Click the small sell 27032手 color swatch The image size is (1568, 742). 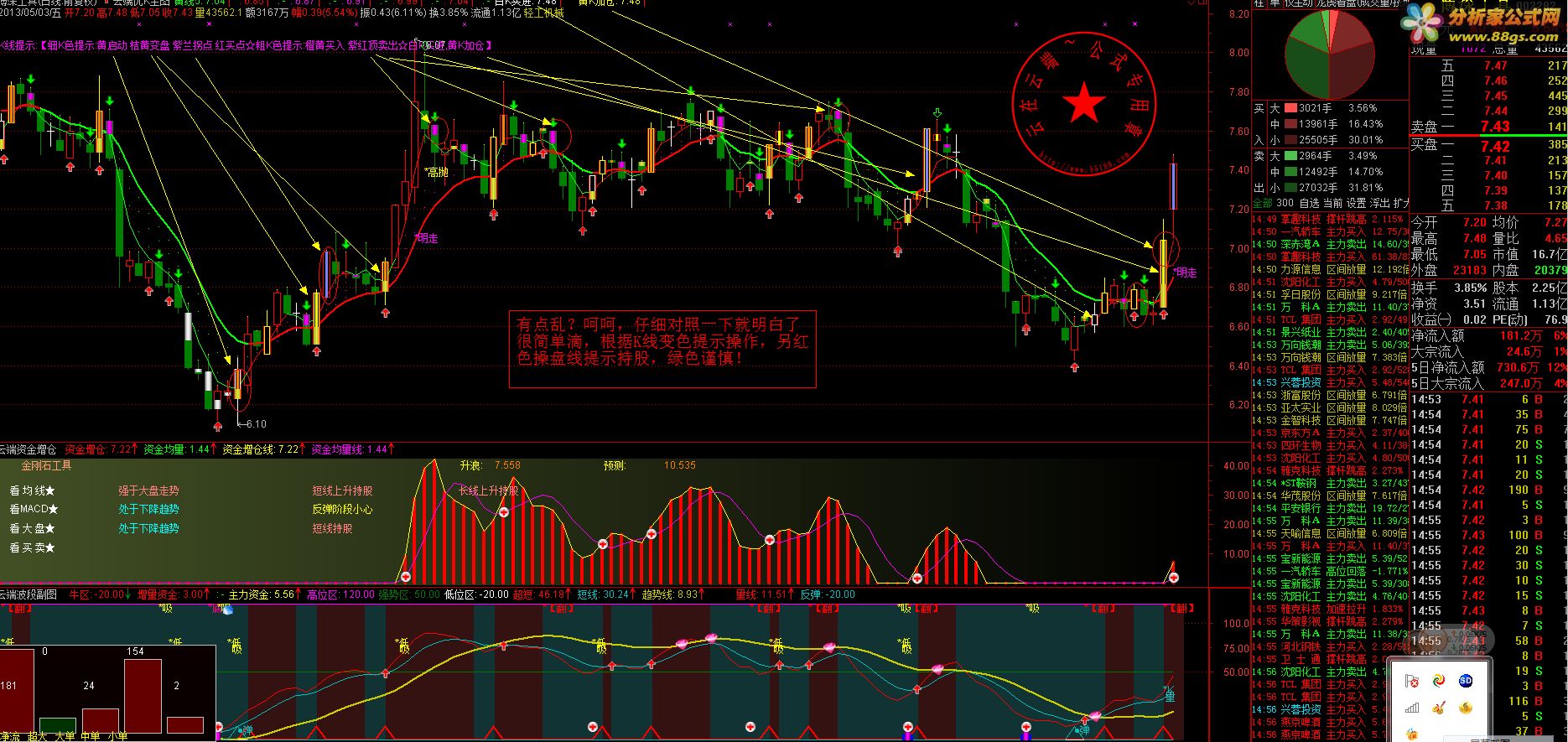click(x=1290, y=188)
